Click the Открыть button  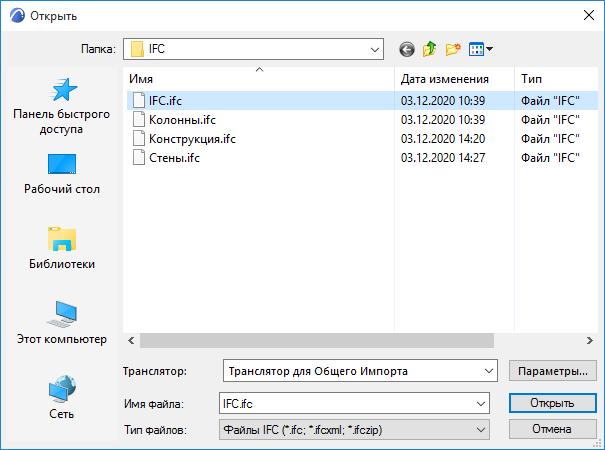553,403
